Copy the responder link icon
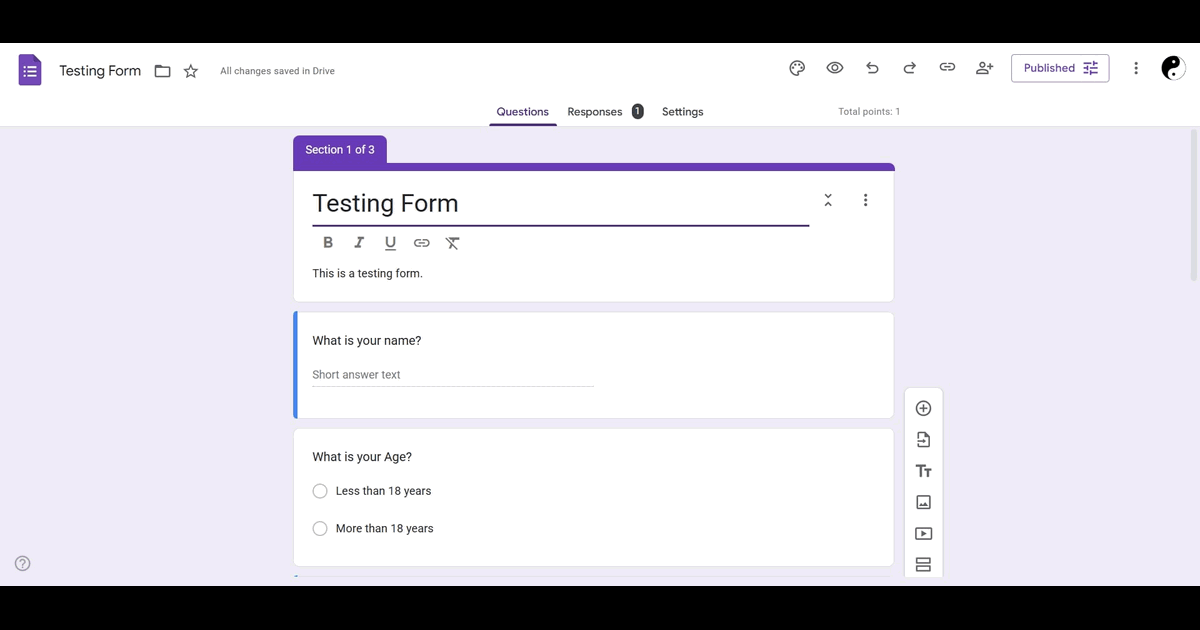The width and height of the screenshot is (1200, 630). [947, 68]
